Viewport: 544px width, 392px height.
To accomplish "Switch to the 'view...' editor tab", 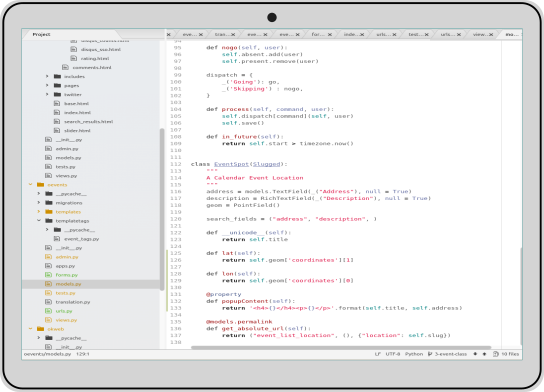I will coord(479,34).
